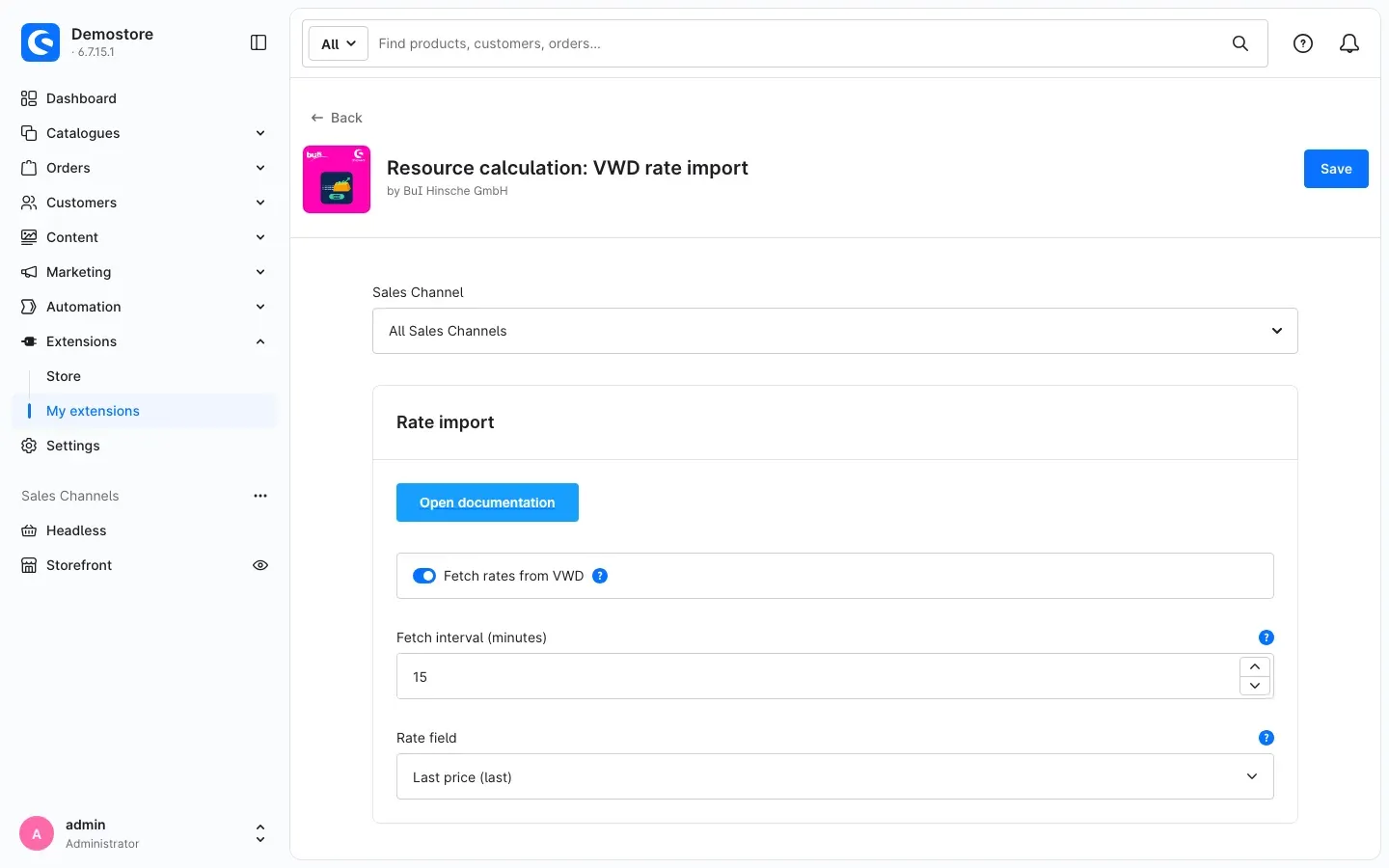Open the Storefront sales channel
The image size is (1389, 868).
pyautogui.click(x=79, y=565)
